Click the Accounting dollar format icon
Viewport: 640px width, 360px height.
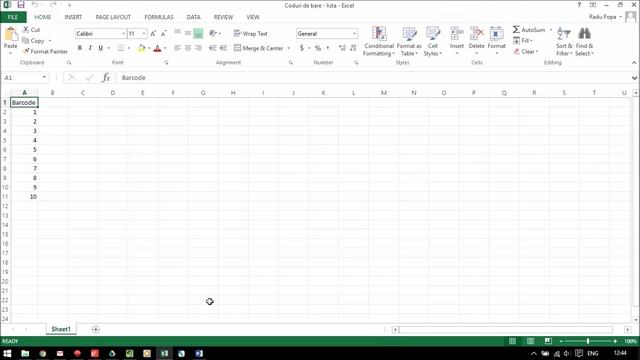(x=302, y=48)
